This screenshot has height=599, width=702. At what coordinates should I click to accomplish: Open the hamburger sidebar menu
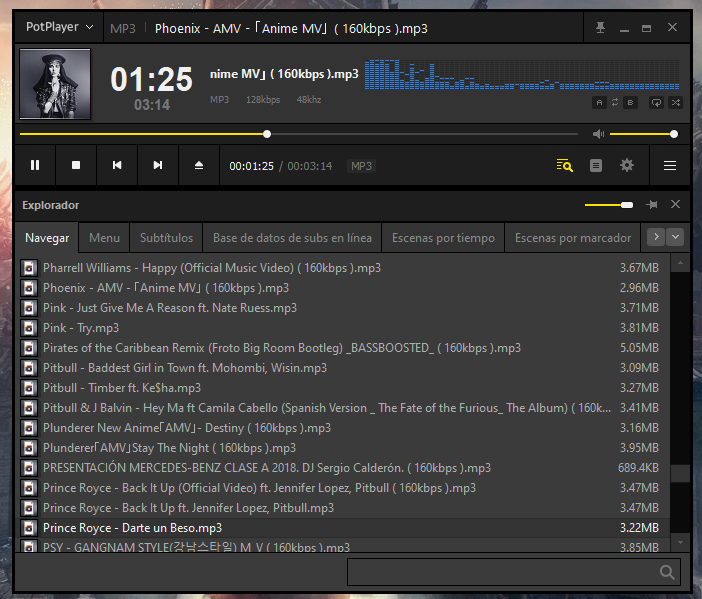point(670,165)
